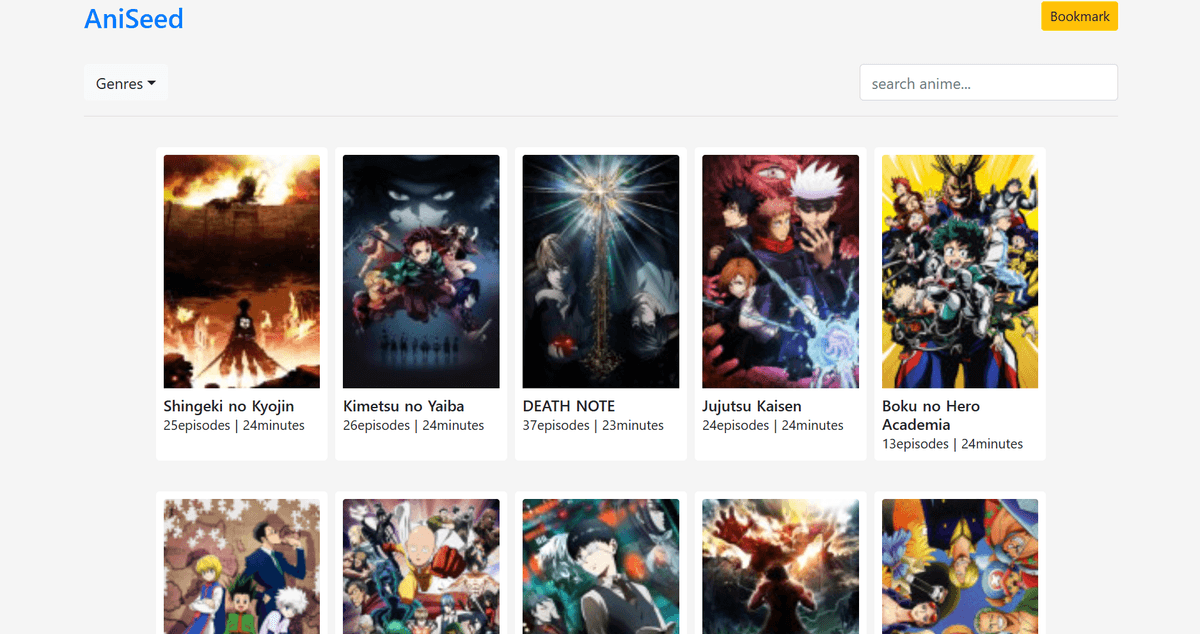
Task: Open the Genres dropdown menu
Action: coord(125,84)
